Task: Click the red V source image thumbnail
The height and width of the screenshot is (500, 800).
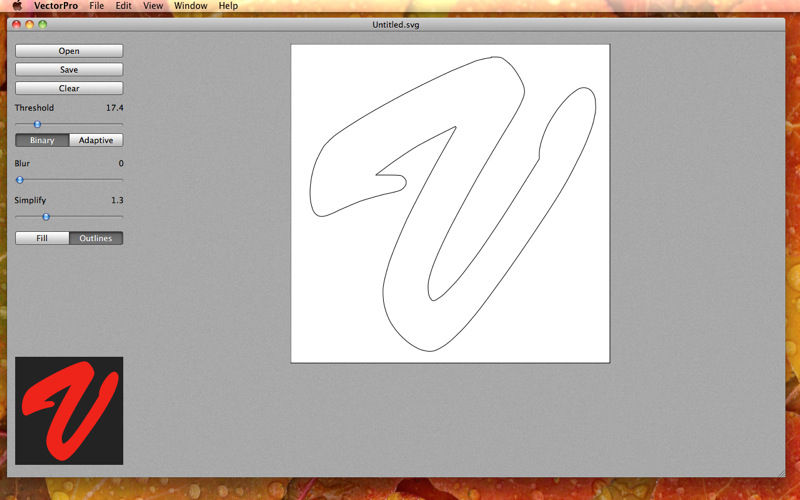Action: (x=69, y=411)
